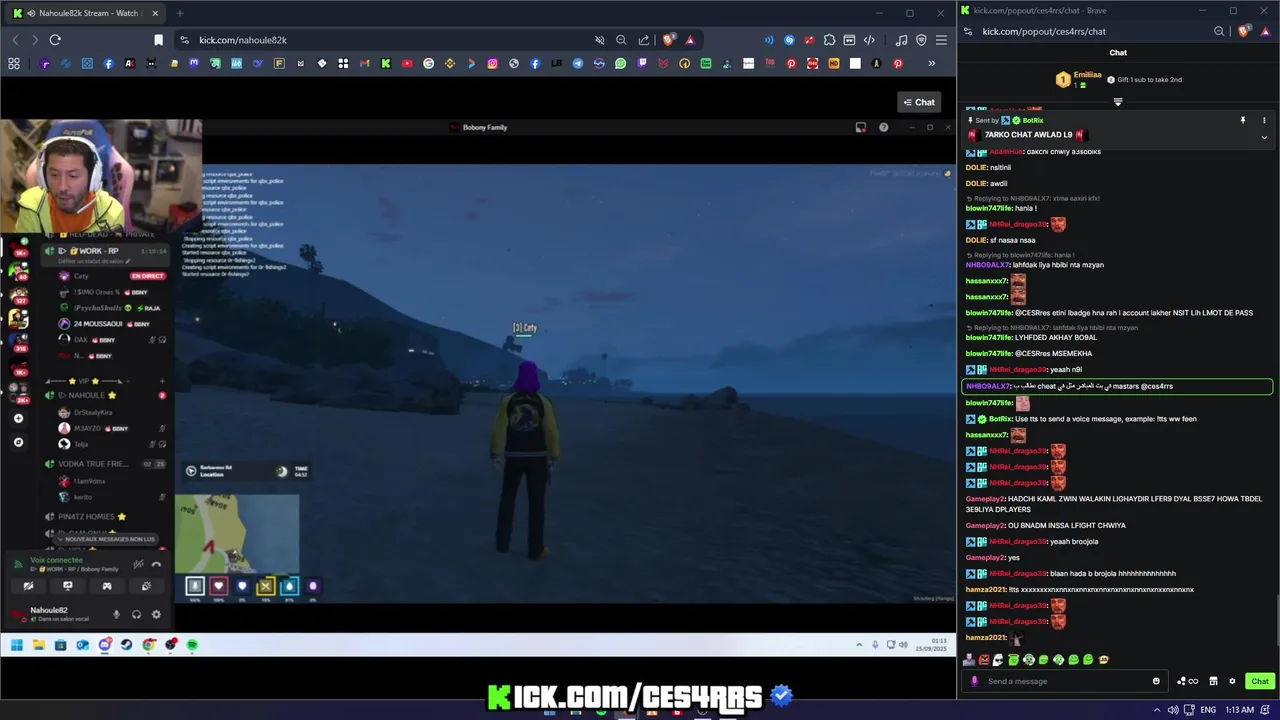Mute the Discord microphone for Nahoule82

tap(116, 614)
